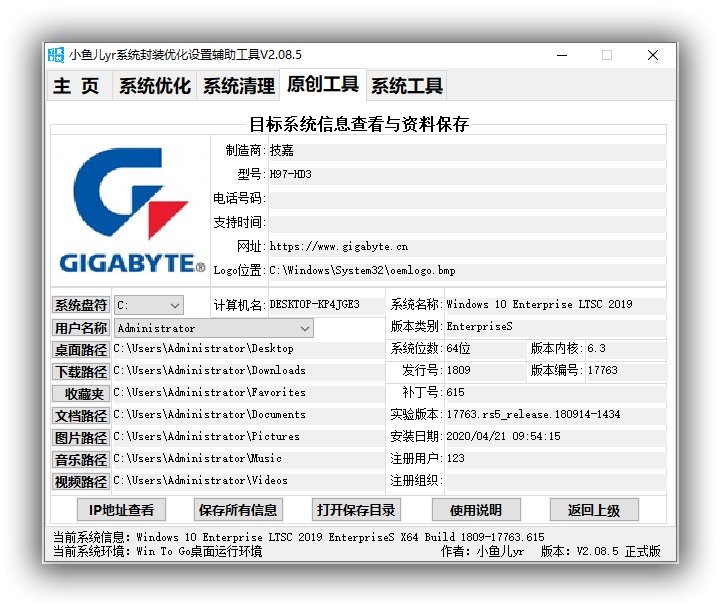Click 保存所有信息 to save info
Image resolution: width=721 pixels, height=606 pixels.
(238, 510)
